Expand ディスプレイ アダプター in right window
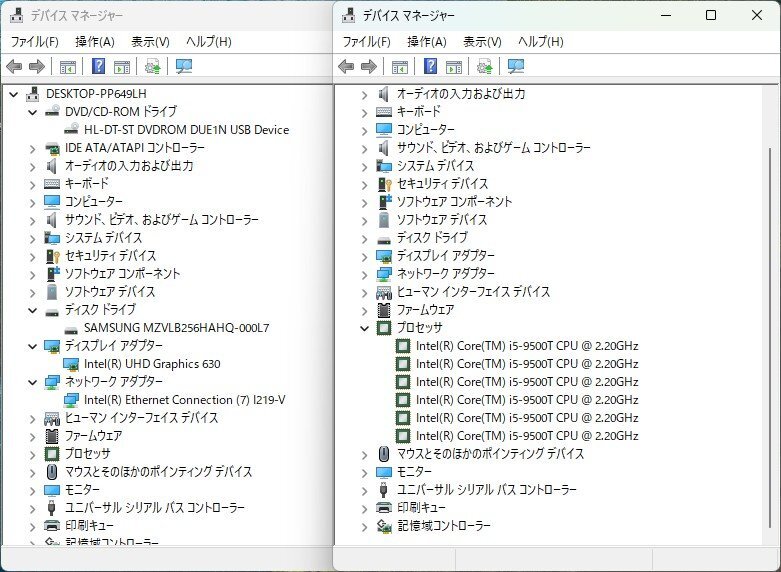 [365, 257]
